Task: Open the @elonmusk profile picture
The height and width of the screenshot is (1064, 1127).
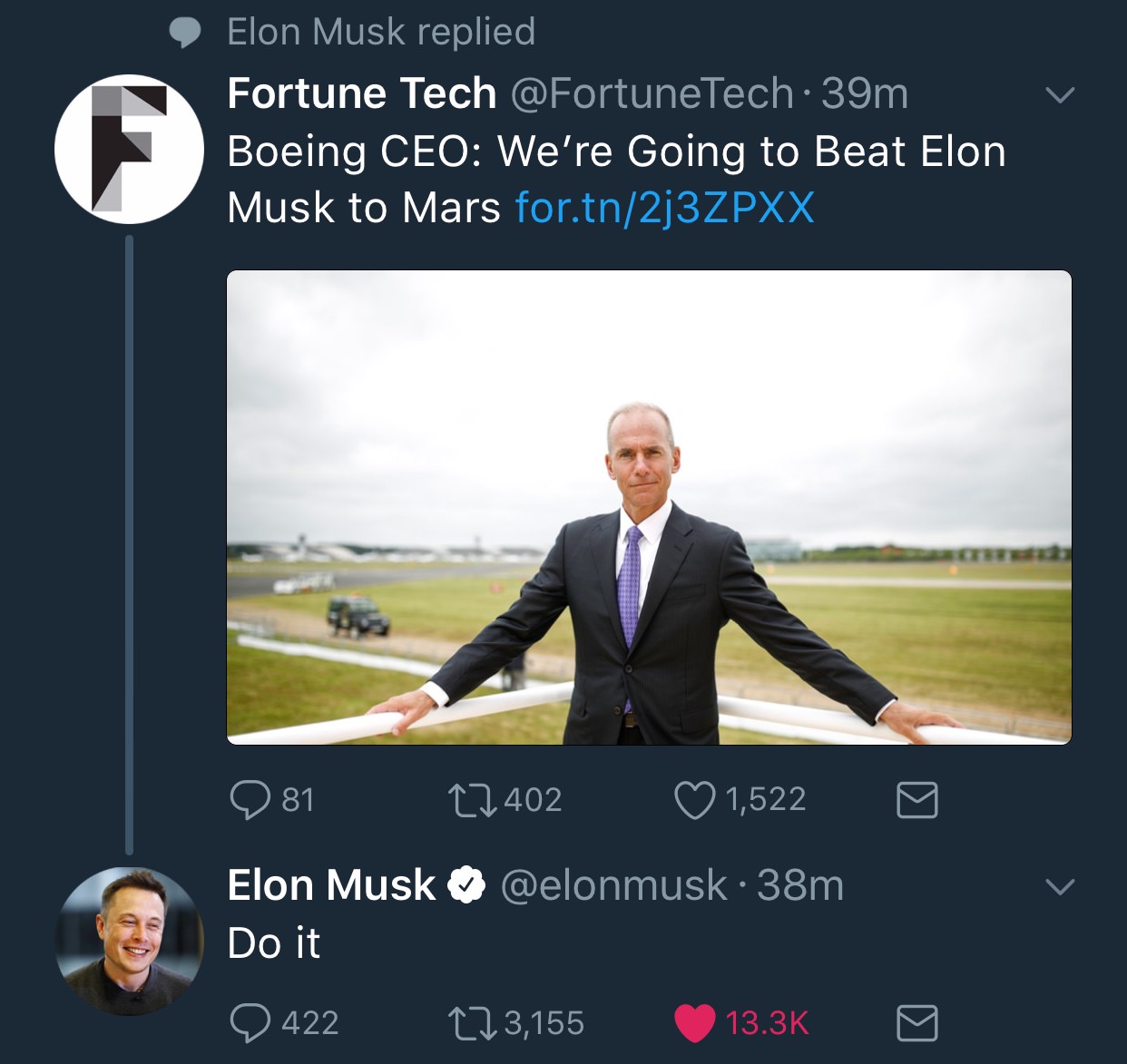Action: (x=129, y=941)
